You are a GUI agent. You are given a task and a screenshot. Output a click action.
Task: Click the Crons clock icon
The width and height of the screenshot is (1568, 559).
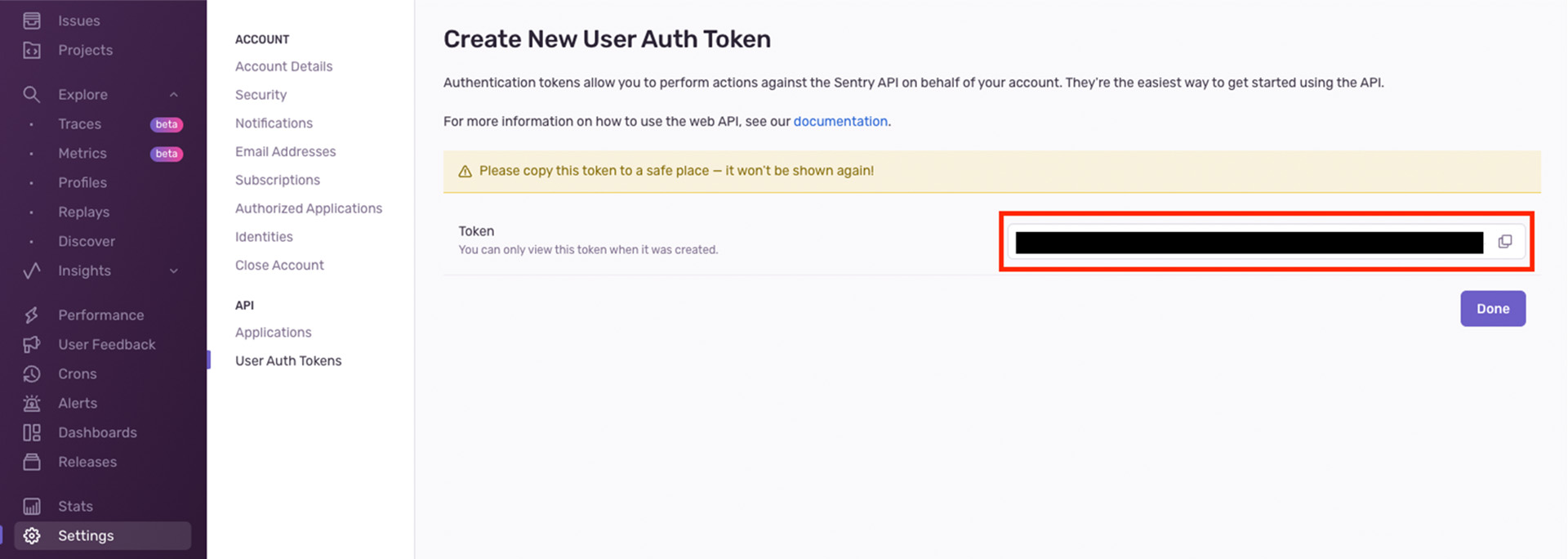tap(32, 374)
